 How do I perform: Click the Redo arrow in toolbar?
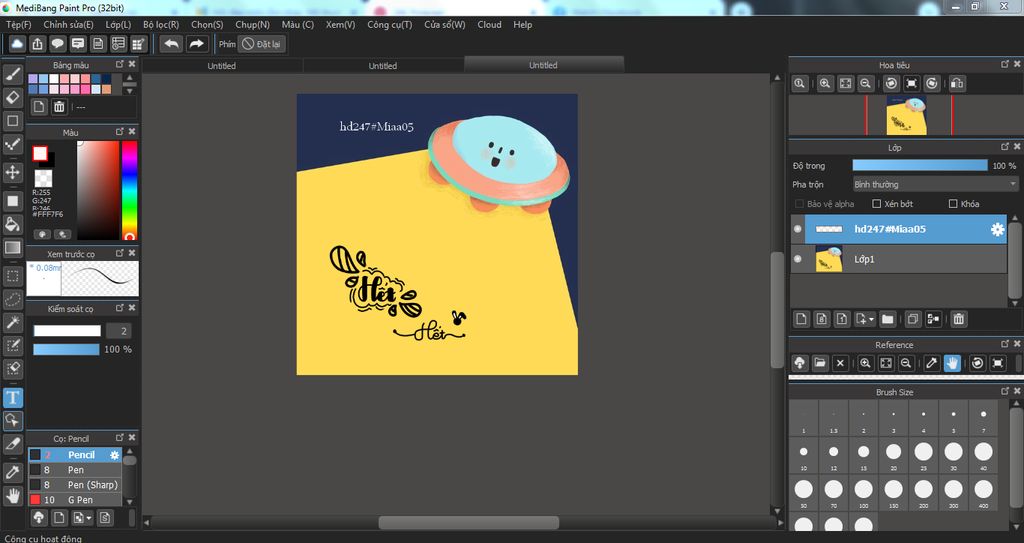click(196, 44)
